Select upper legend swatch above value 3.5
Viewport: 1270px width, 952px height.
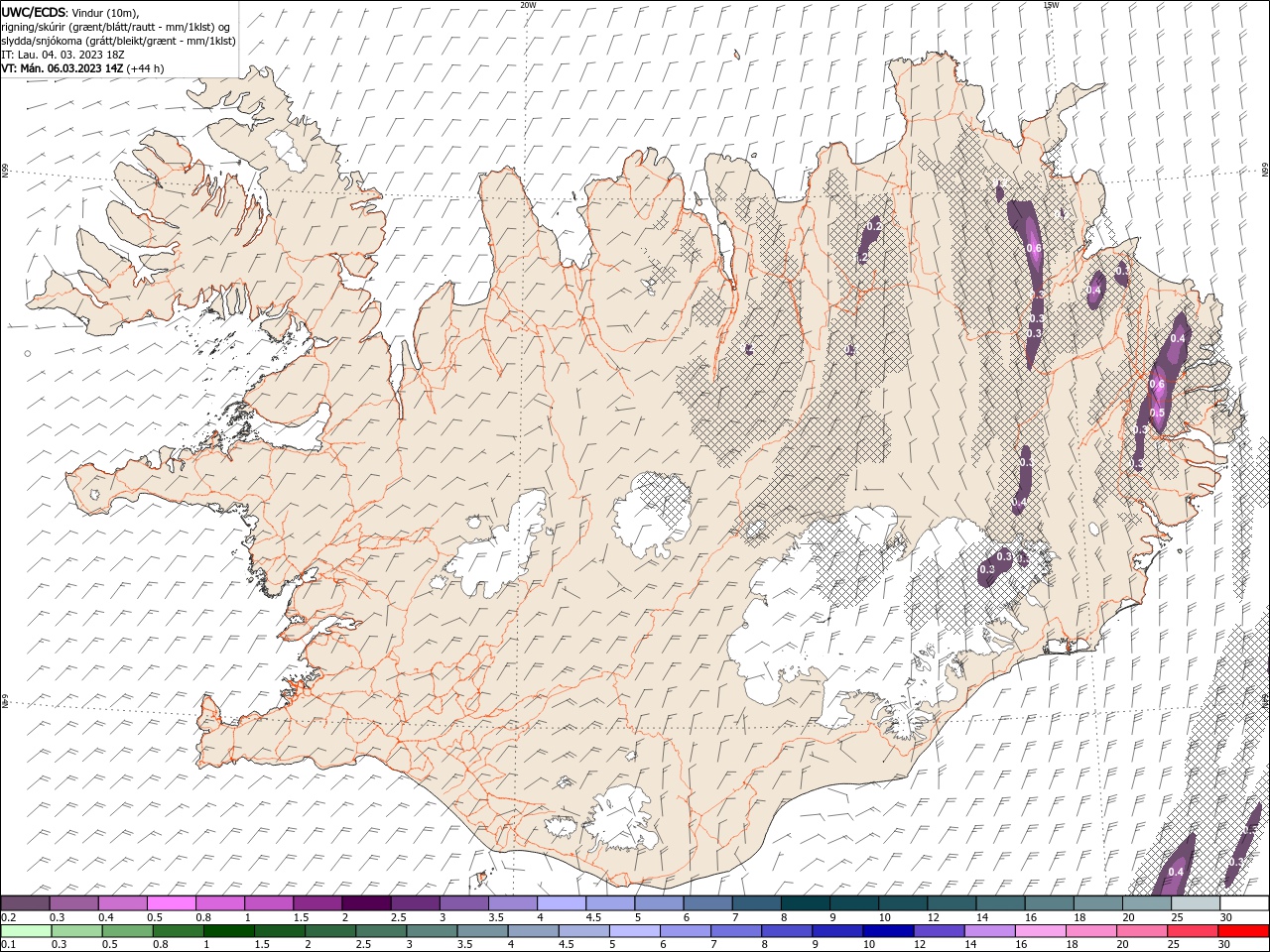point(513,903)
